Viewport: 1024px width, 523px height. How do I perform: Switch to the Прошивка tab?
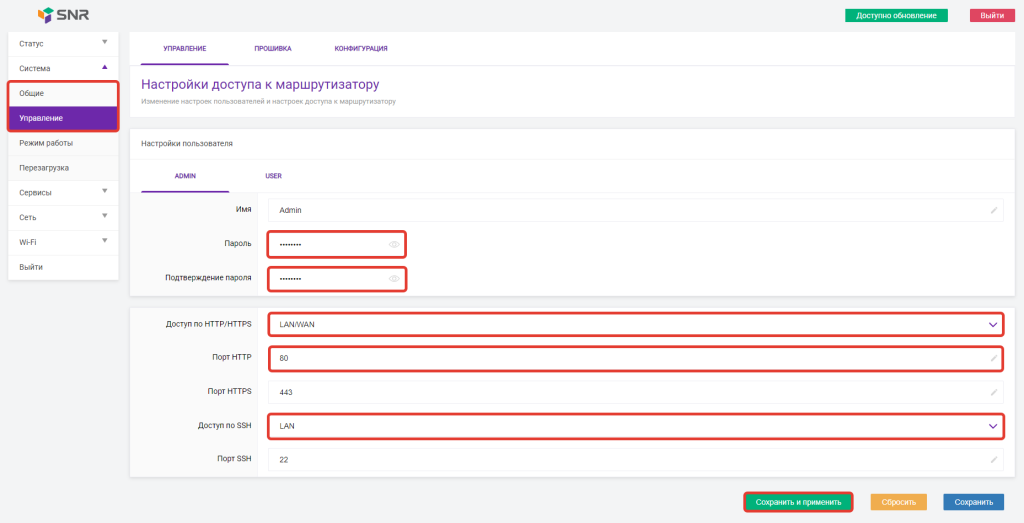[273, 49]
